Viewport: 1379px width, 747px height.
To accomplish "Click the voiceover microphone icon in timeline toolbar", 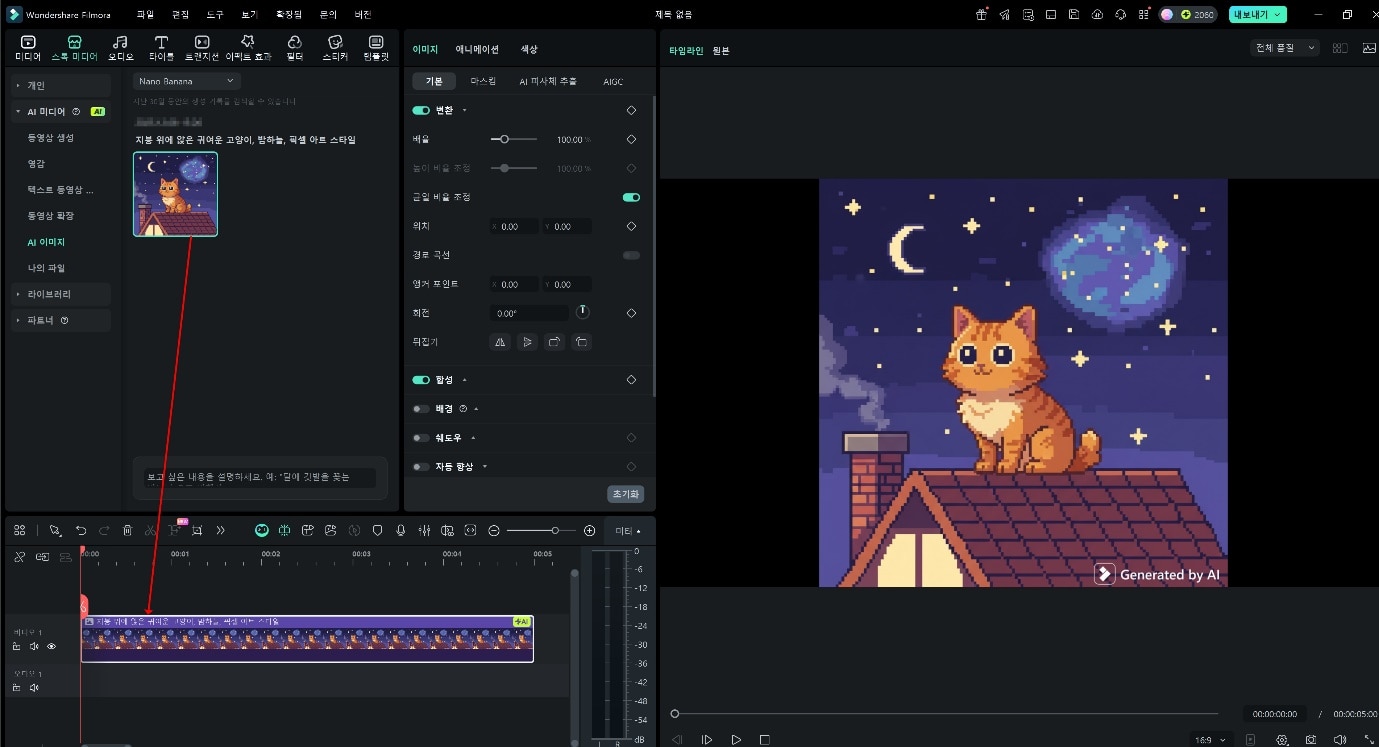I will [x=401, y=530].
